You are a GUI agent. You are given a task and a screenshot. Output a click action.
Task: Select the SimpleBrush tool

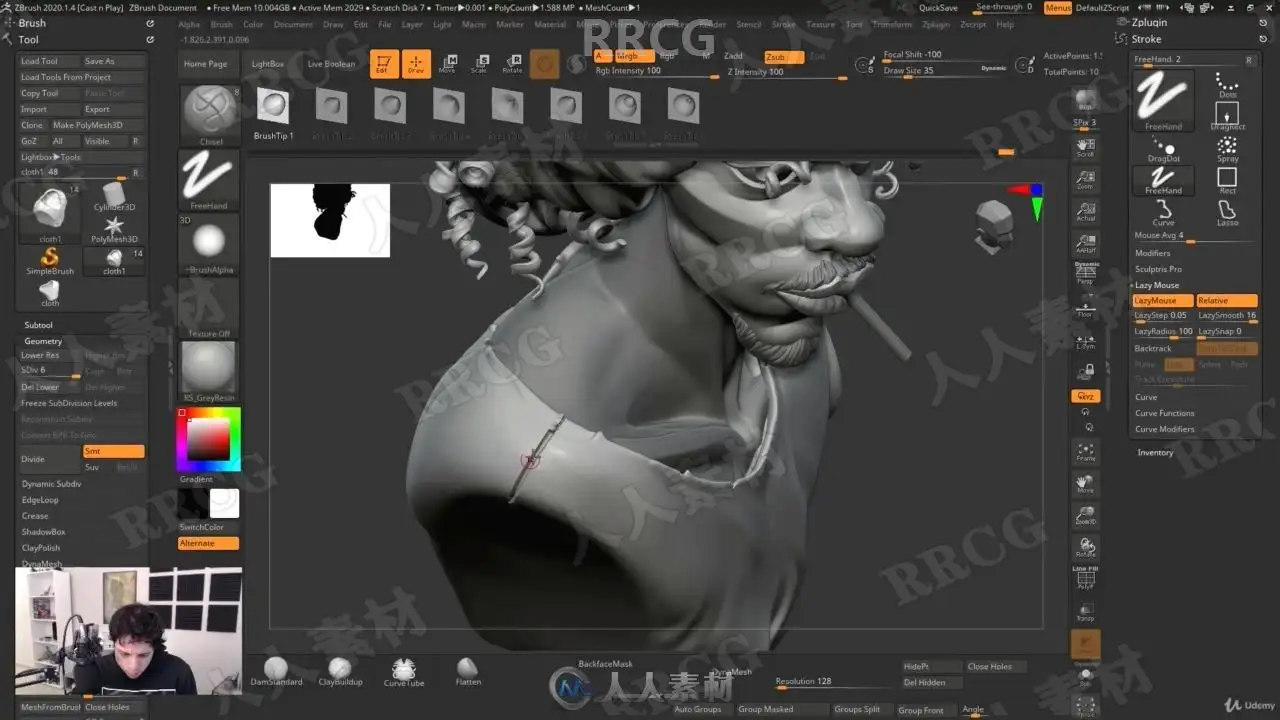coord(49,262)
